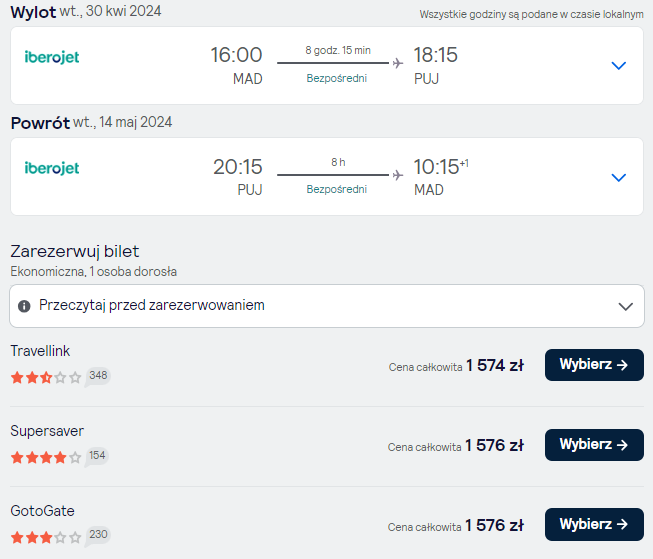Pick GotoGate offer via Wybierz button
Viewport: 653px width, 559px height.
pyautogui.click(x=594, y=524)
